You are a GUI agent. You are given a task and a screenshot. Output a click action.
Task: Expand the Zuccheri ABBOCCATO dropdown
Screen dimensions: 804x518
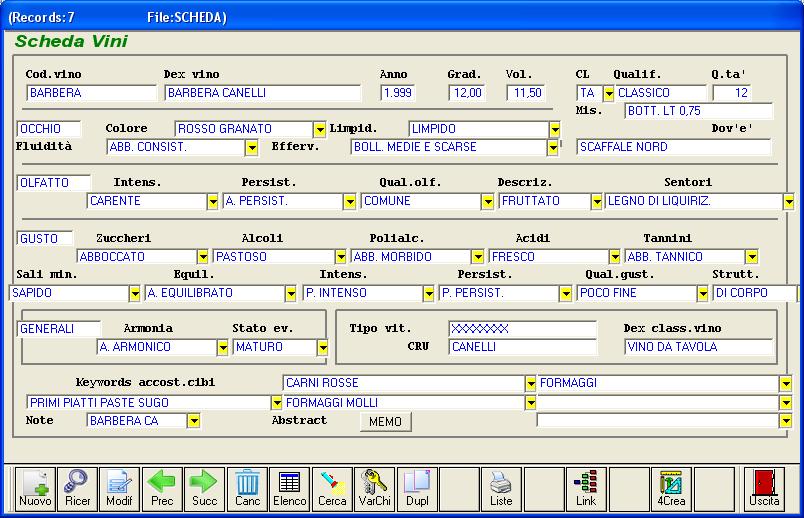pos(203,256)
